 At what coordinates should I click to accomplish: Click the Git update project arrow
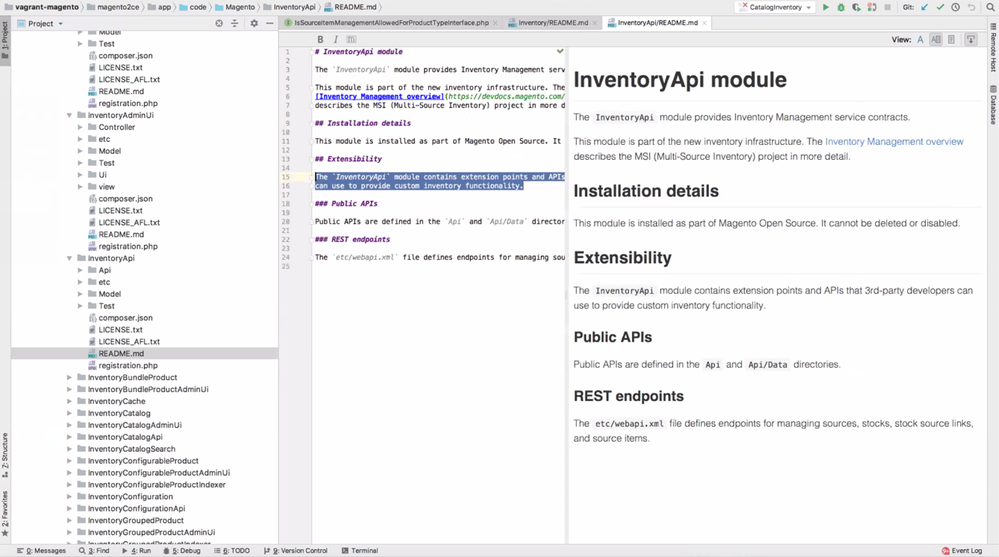coord(924,7)
